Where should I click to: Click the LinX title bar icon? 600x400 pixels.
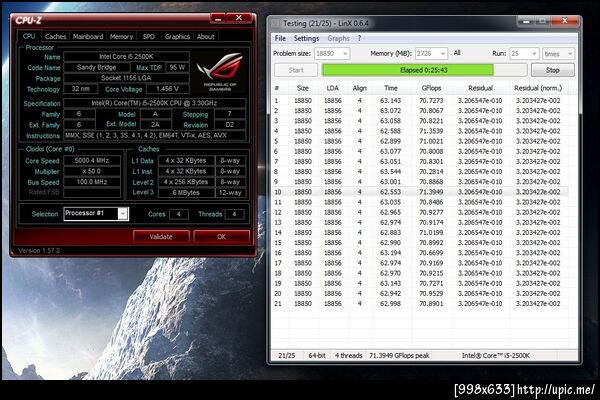pyautogui.click(x=275, y=23)
